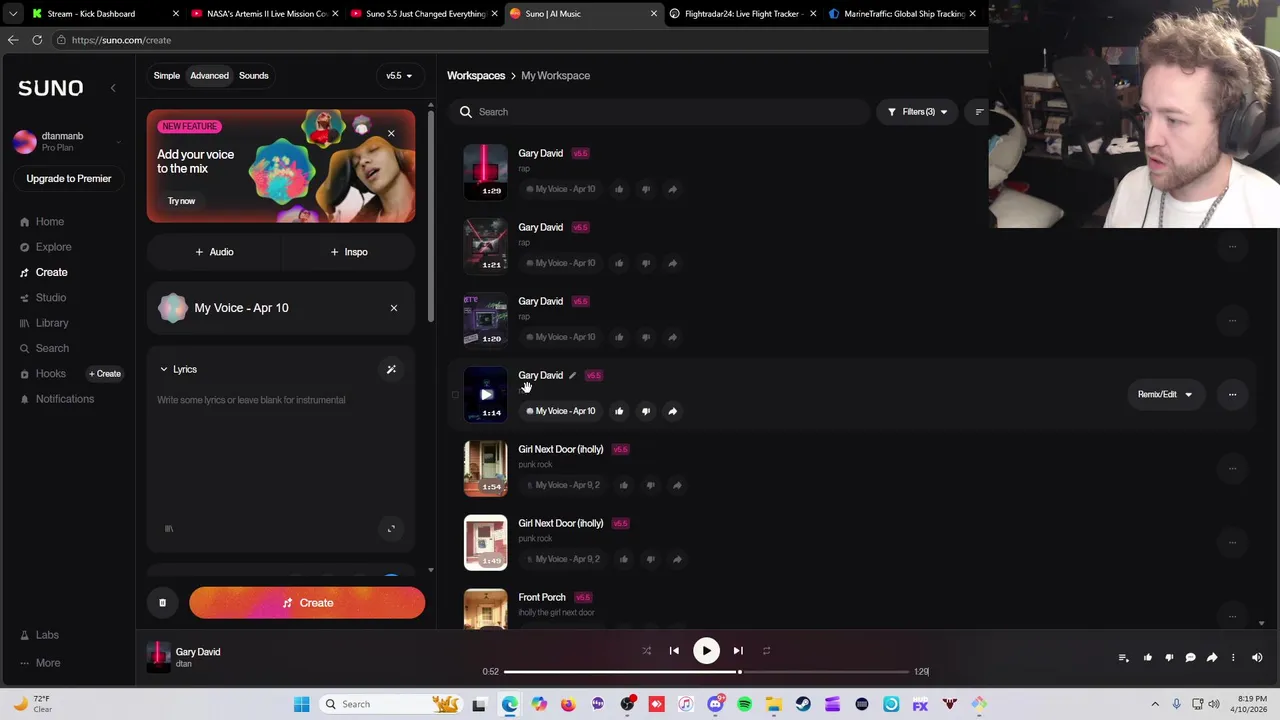1280x720 pixels.
Task: Dismiss the New Feature banner
Action: 391,134
